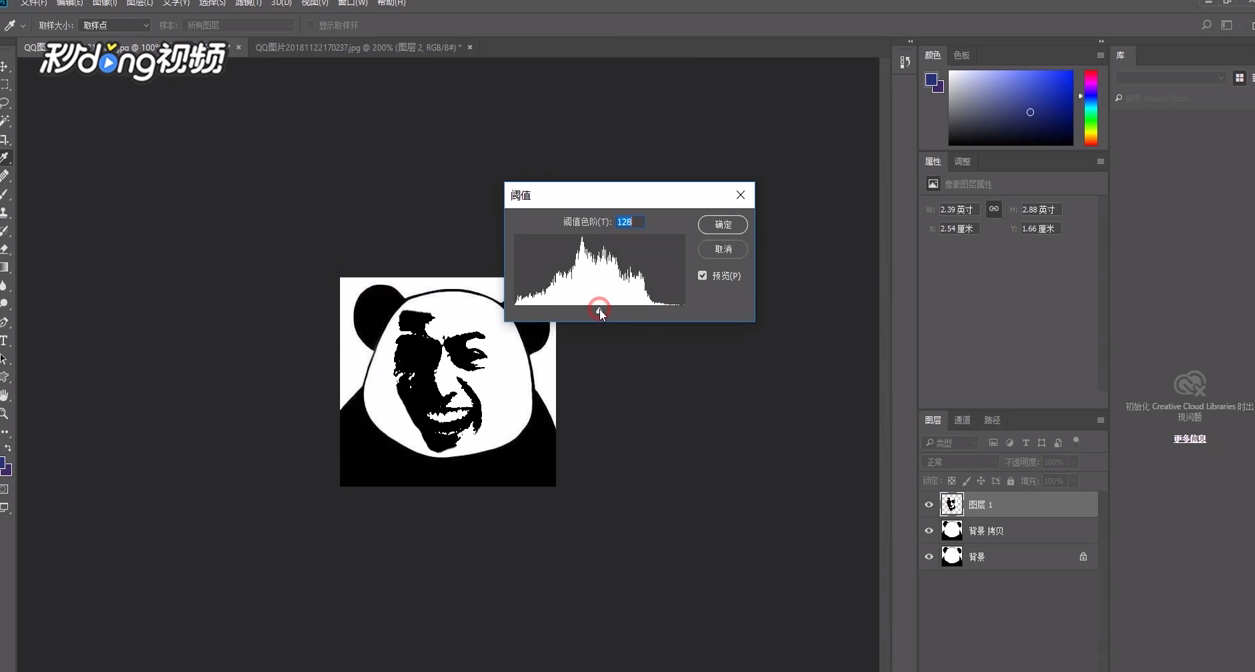Open the fill percentage dropdown arrow
This screenshot has height=672, width=1255.
click(1072, 481)
